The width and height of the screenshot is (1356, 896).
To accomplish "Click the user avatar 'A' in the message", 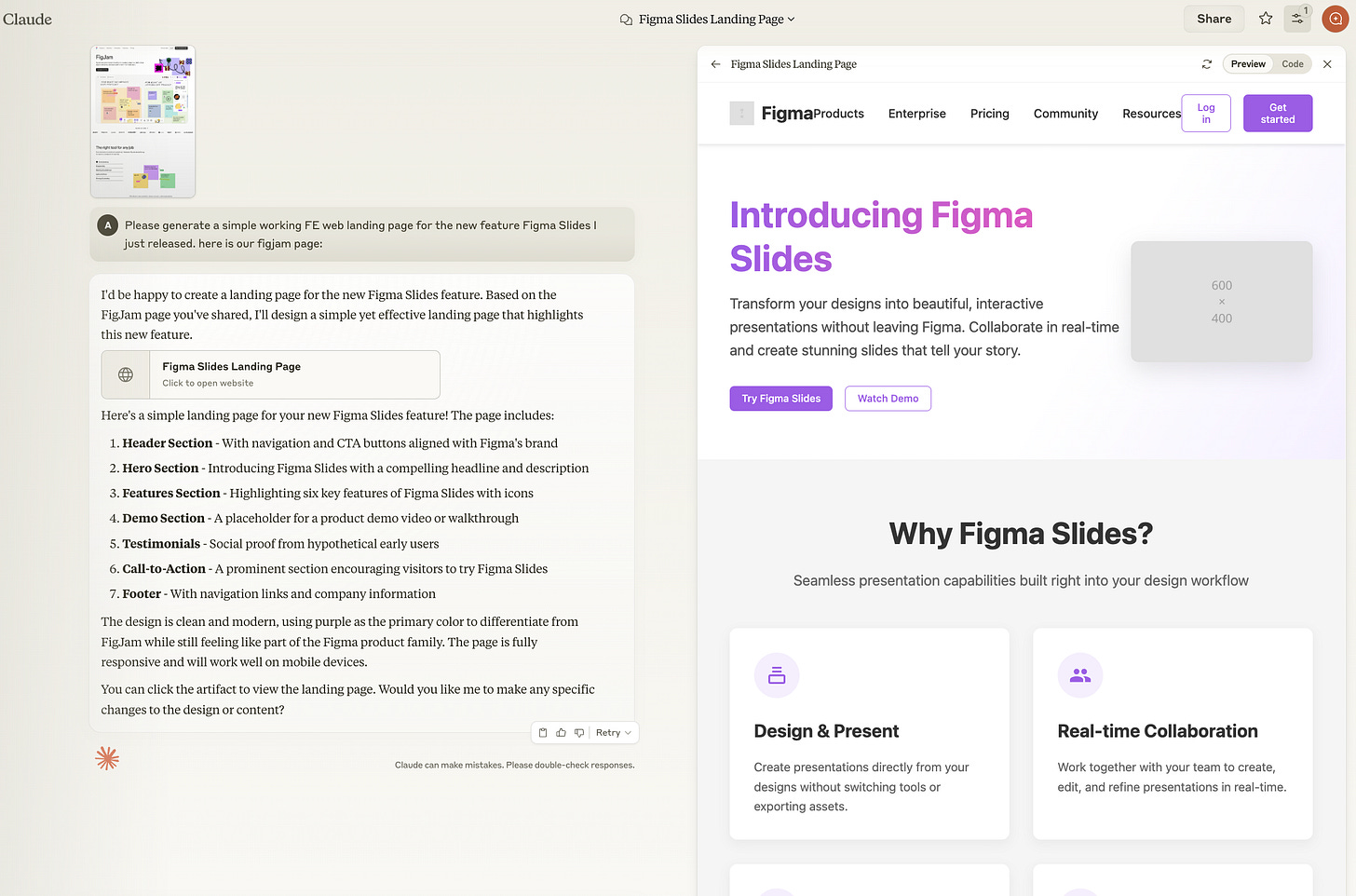I will tap(108, 225).
